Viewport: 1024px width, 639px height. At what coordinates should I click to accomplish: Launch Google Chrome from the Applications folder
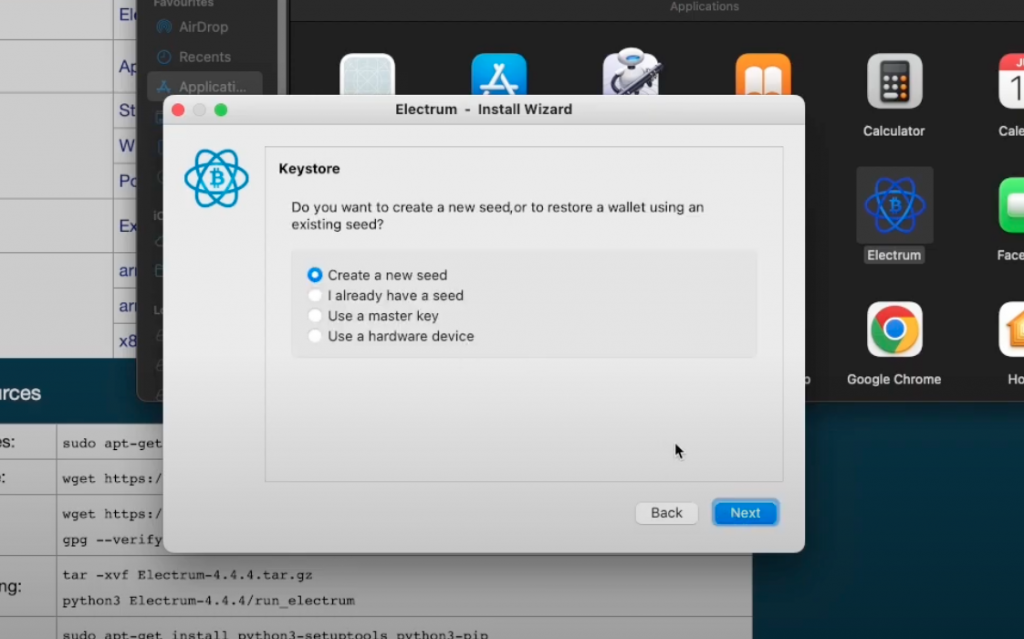894,329
